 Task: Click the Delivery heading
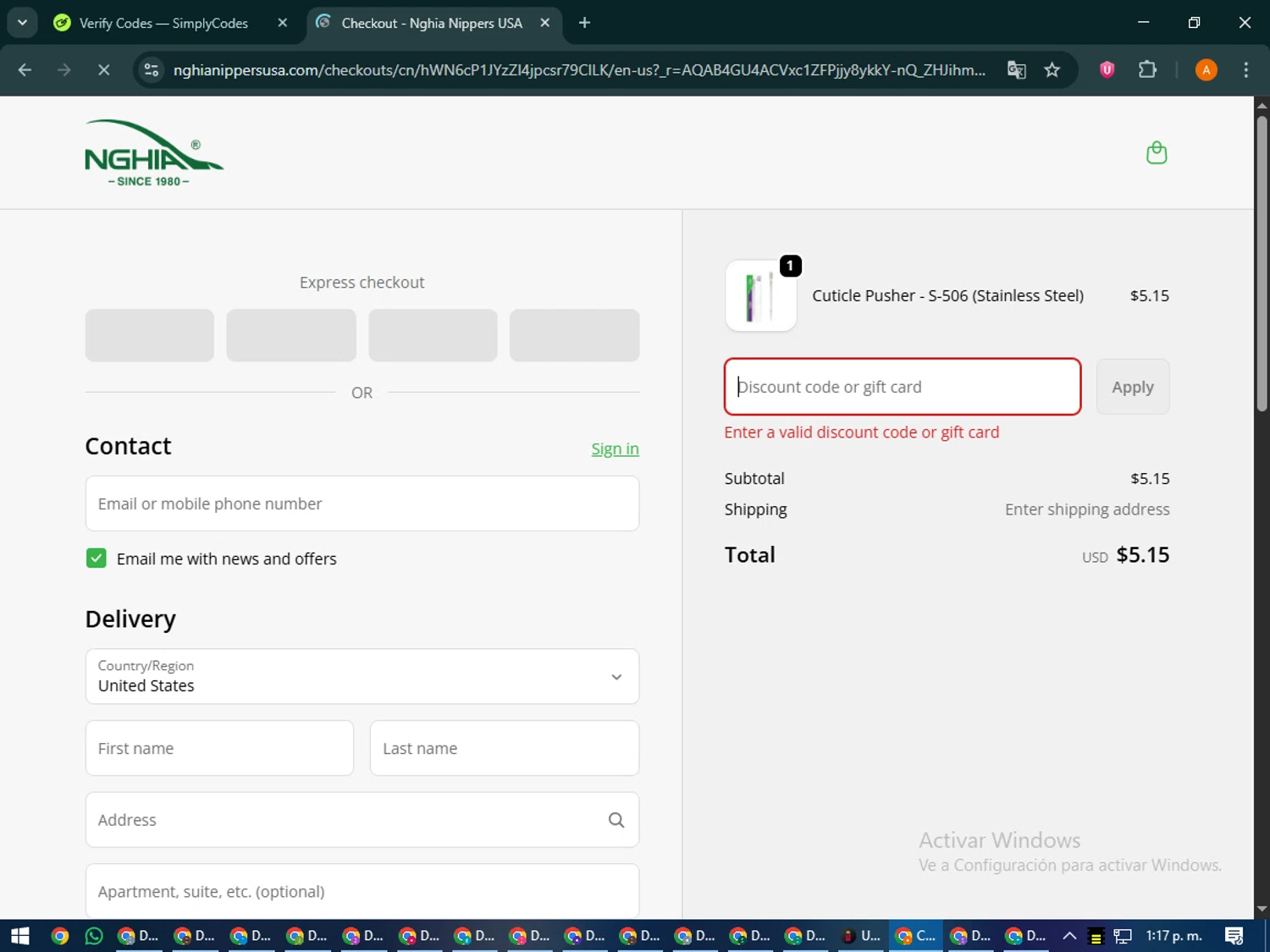tap(130, 619)
